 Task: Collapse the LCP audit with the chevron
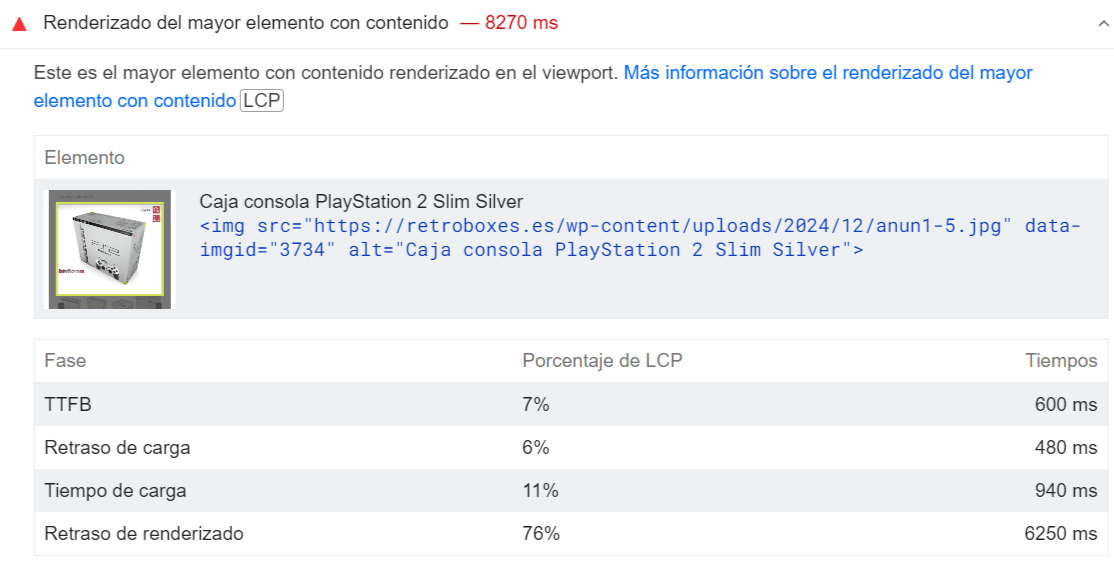(1103, 23)
